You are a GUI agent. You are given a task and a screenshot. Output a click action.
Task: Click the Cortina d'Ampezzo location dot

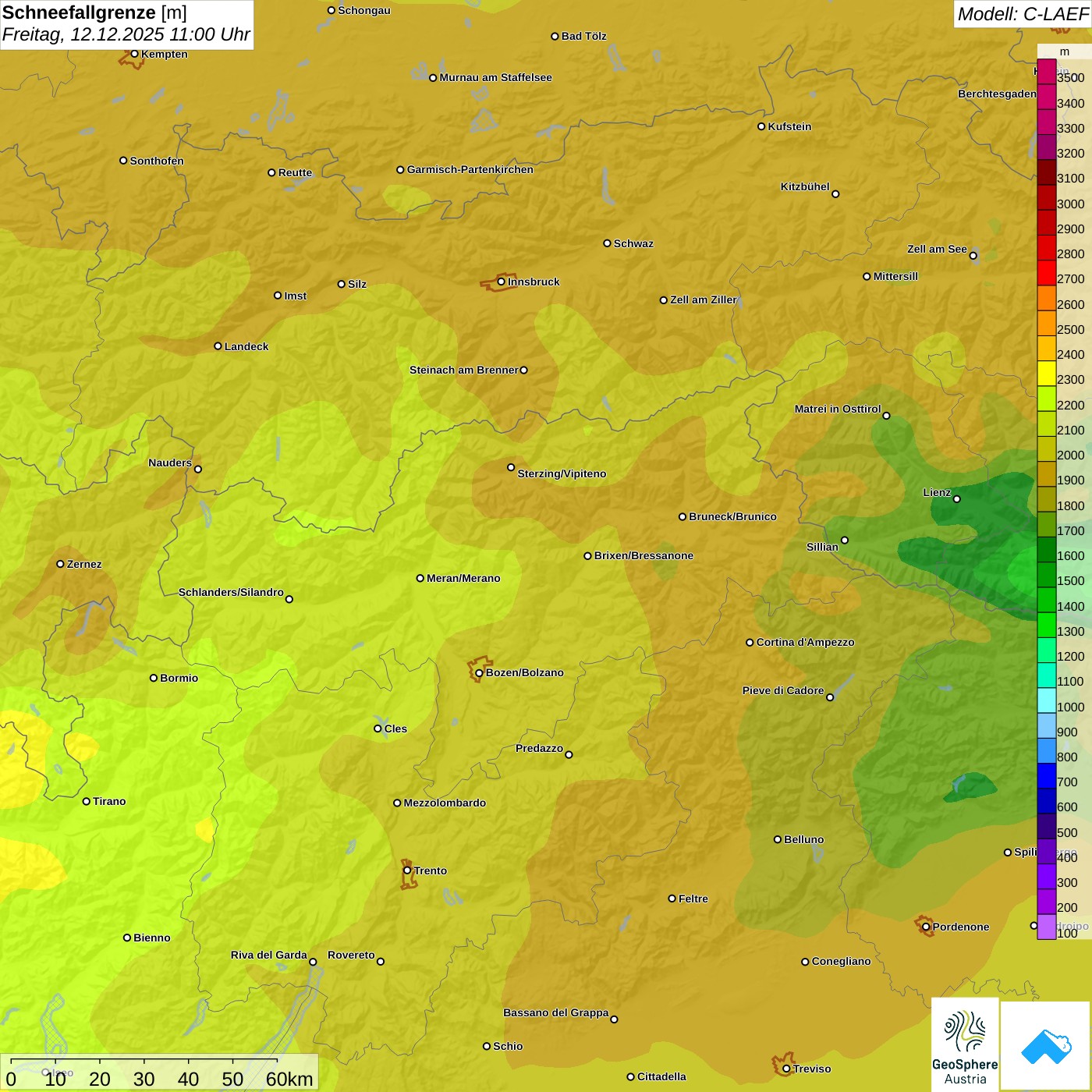click(750, 642)
